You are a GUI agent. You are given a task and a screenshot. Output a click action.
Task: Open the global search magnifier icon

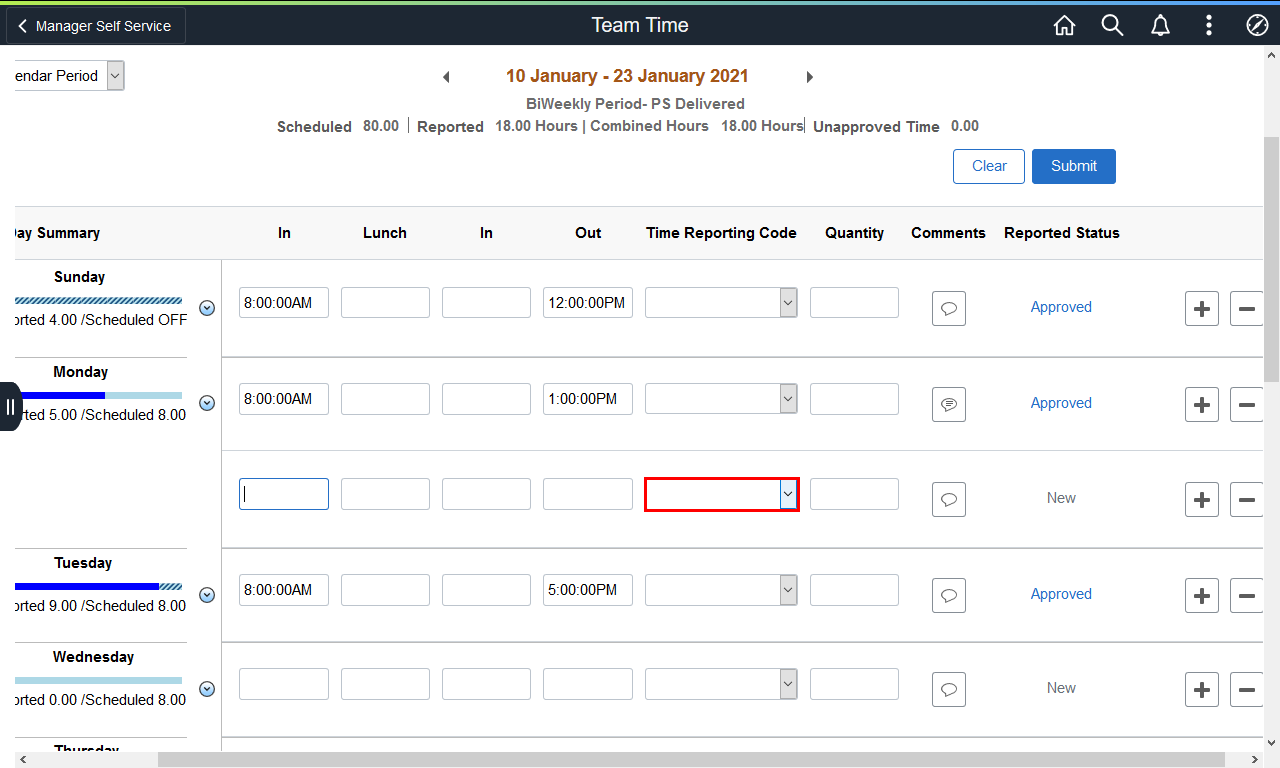coord(1112,26)
